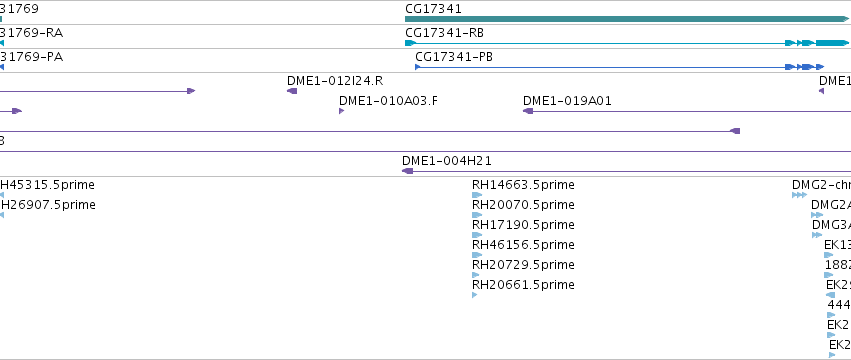Select the DME1-010A03.F arrow glyph
851x360 pixels.
pyautogui.click(x=341, y=111)
